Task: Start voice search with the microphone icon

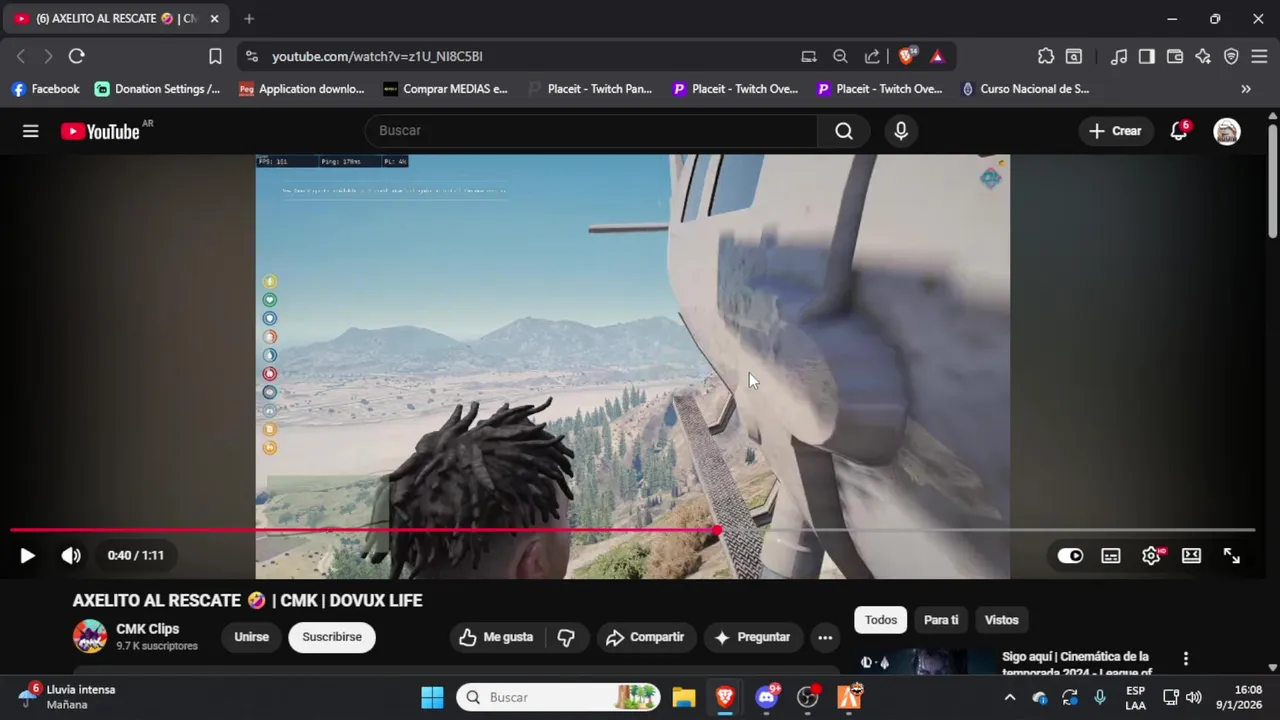Action: (x=901, y=131)
